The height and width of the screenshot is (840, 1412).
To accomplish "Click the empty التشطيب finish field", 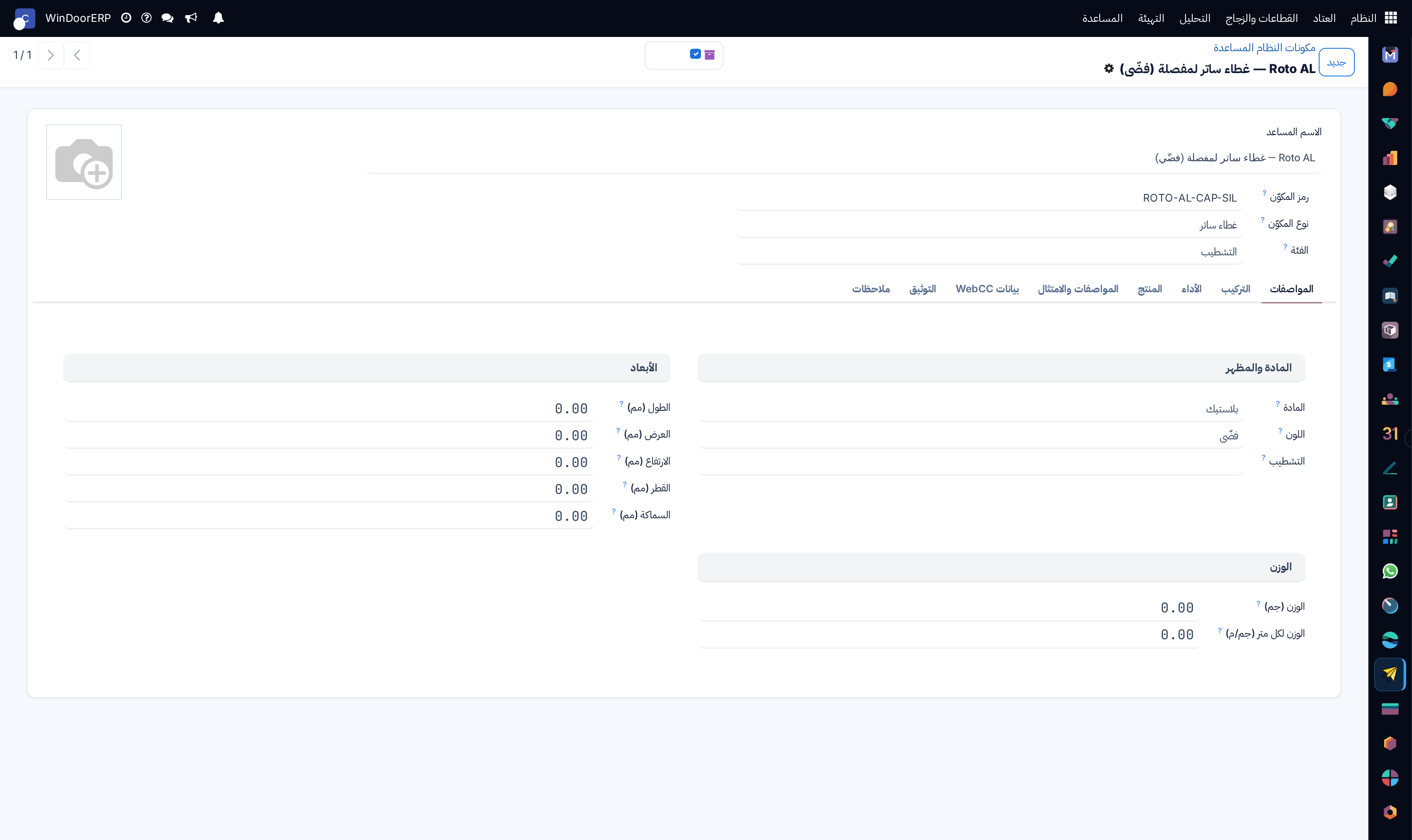I will 970,462.
